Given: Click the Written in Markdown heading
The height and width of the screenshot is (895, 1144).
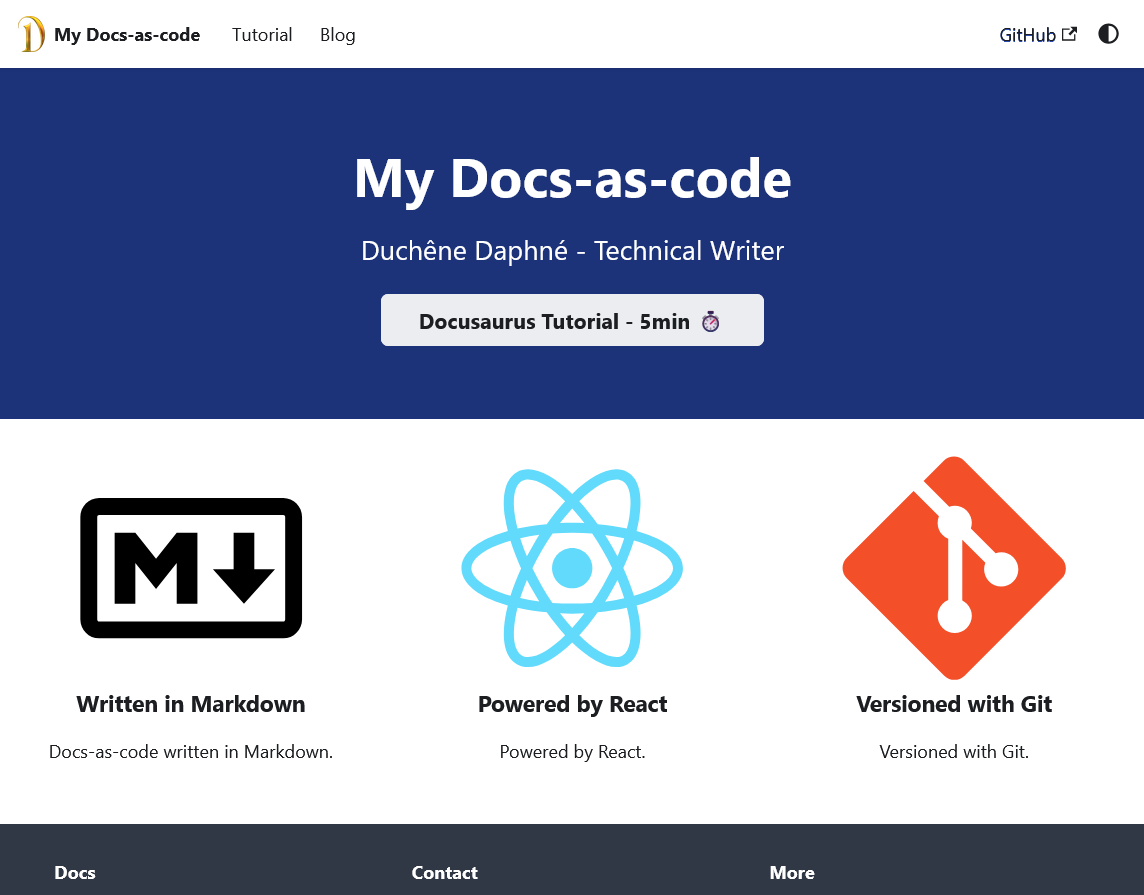Looking at the screenshot, I should point(191,704).
